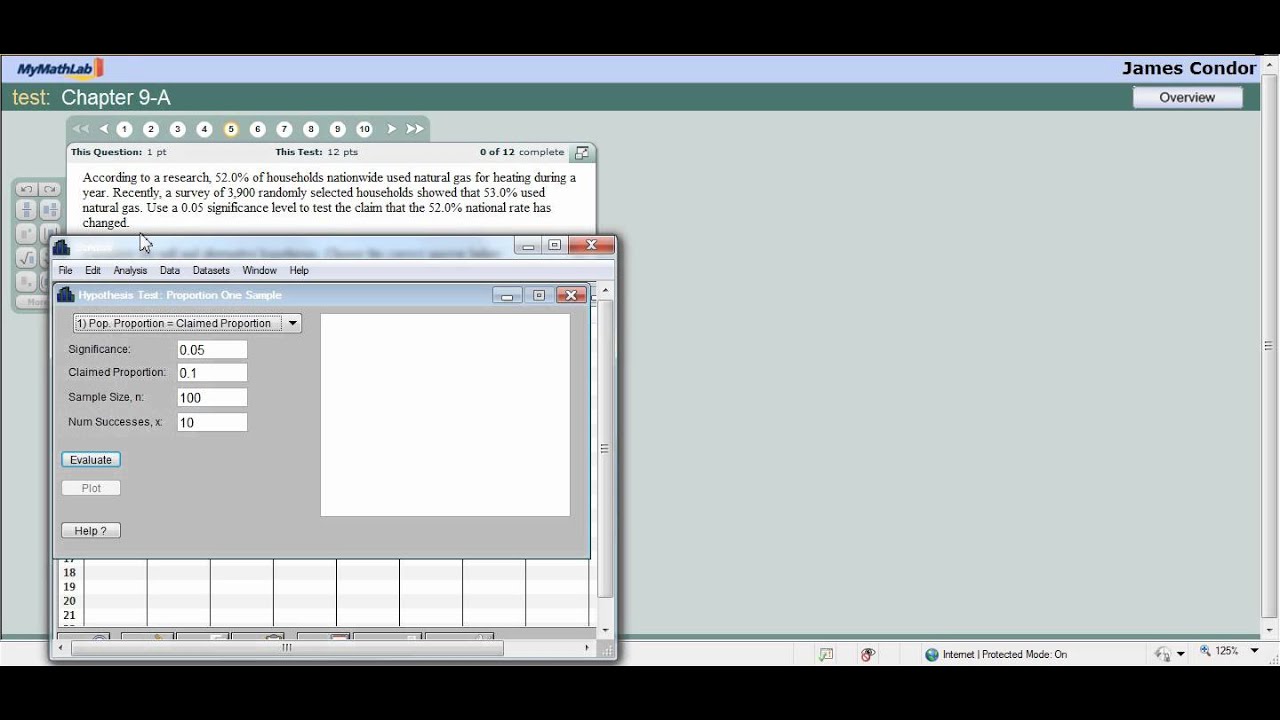This screenshot has height=720, width=1280.
Task: Maximize the Hypothesis Test window
Action: [538, 295]
